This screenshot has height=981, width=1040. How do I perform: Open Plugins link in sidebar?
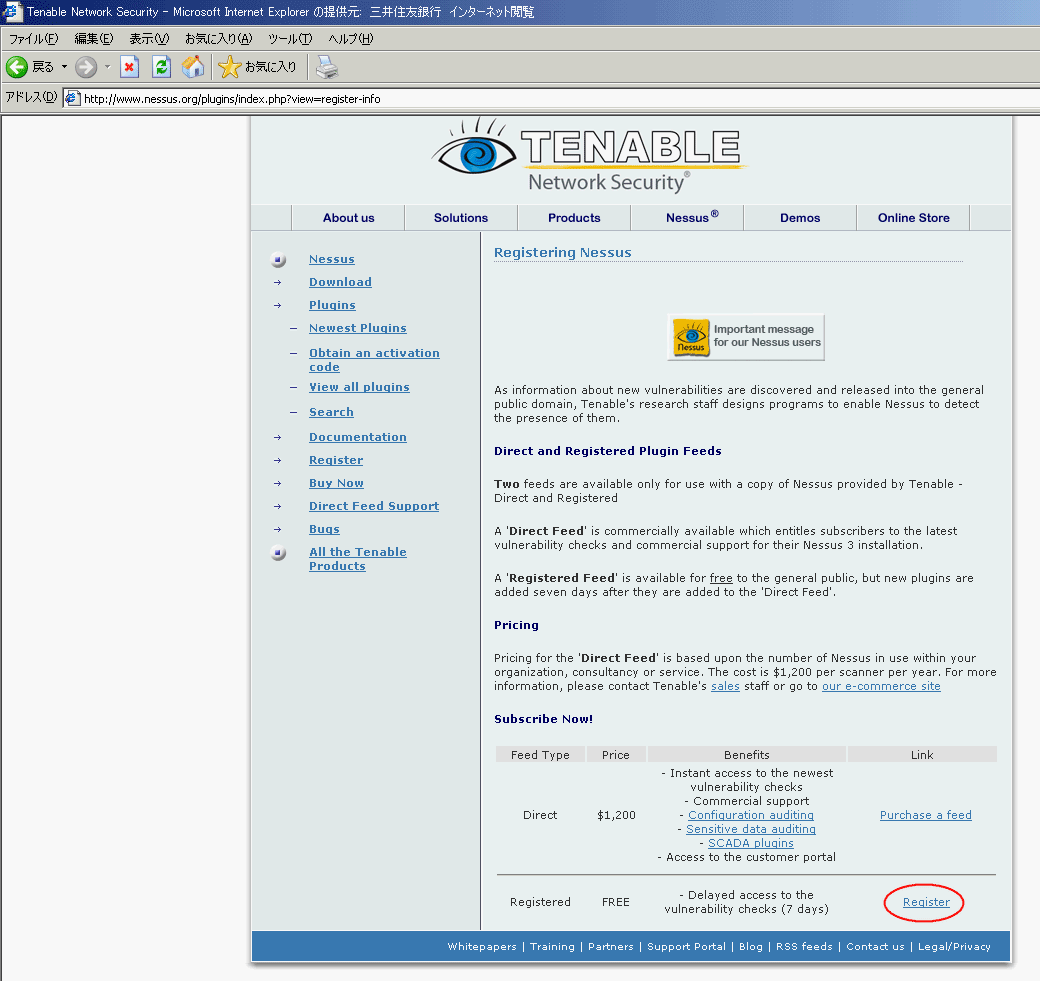click(332, 304)
